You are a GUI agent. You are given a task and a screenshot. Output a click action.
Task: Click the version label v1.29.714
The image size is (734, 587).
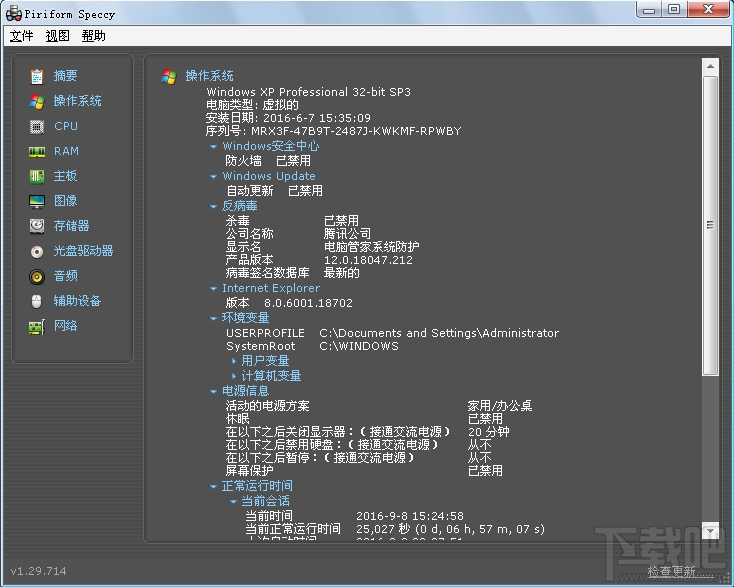pos(38,571)
